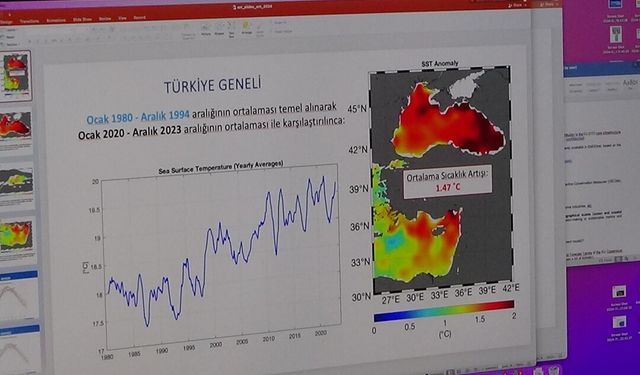
Task: Open the second Screen Shot desktop file at top right
Action: coord(616,40)
